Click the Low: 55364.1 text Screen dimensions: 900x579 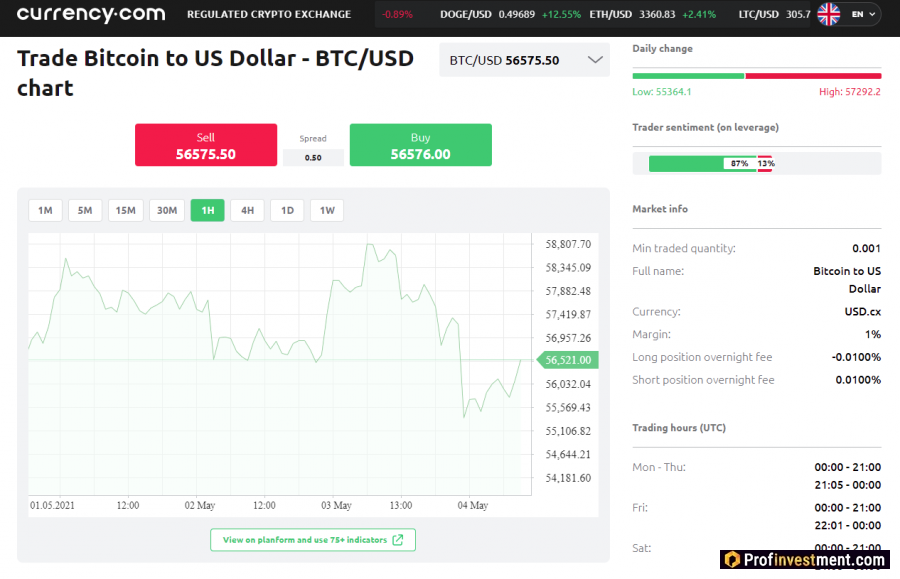[662, 92]
